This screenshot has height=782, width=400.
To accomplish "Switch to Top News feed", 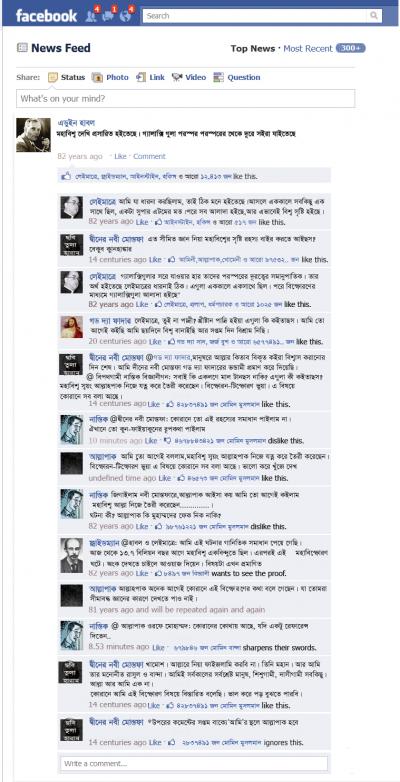I will (253, 48).
